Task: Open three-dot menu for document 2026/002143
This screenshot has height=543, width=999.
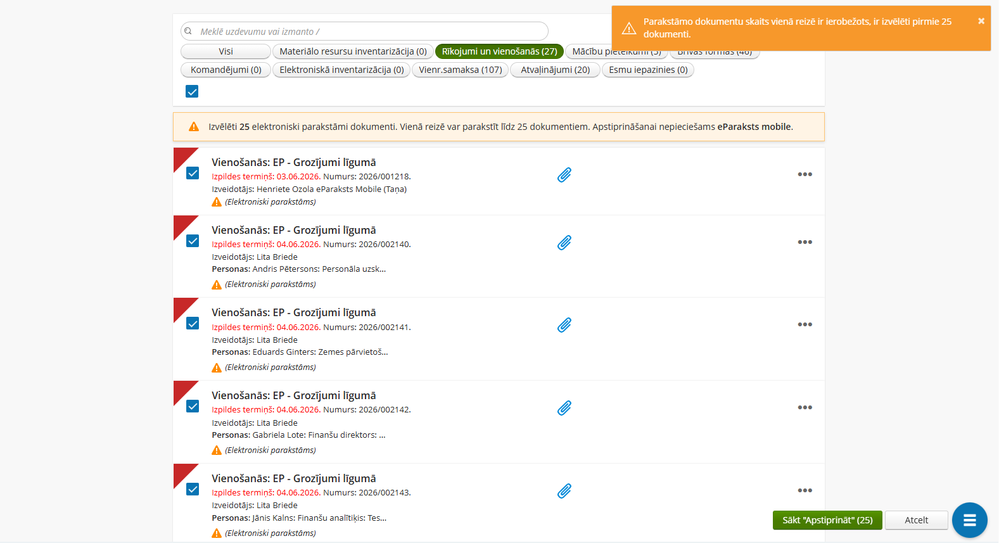Action: coord(805,491)
